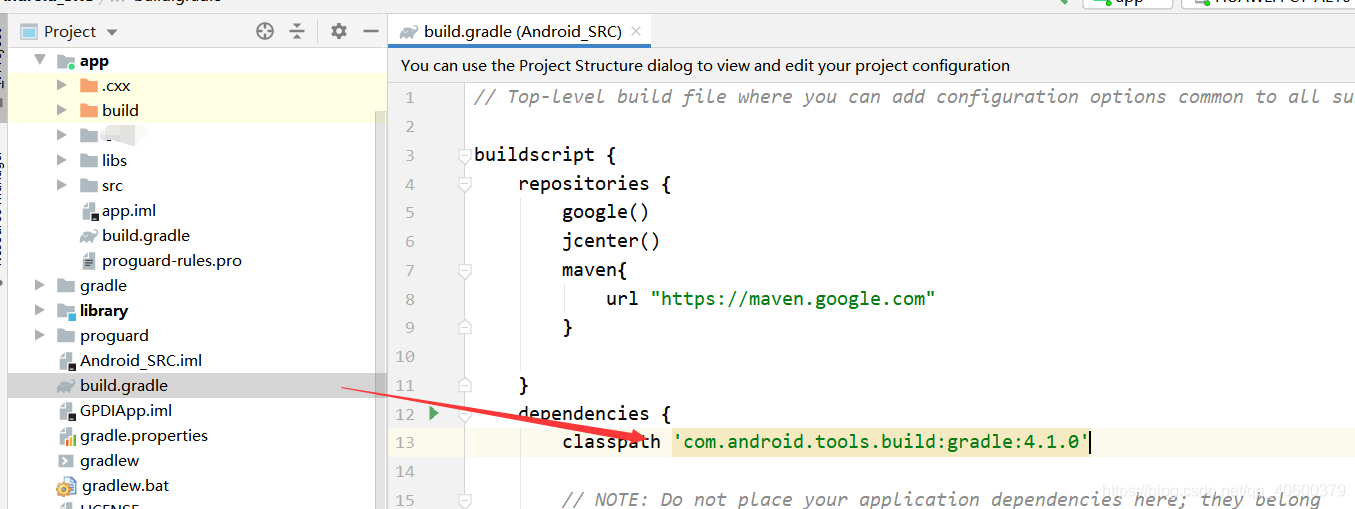The width and height of the screenshot is (1355, 509).
Task: Click the classpath gradle:4.1.0 string
Action: click(x=880, y=441)
